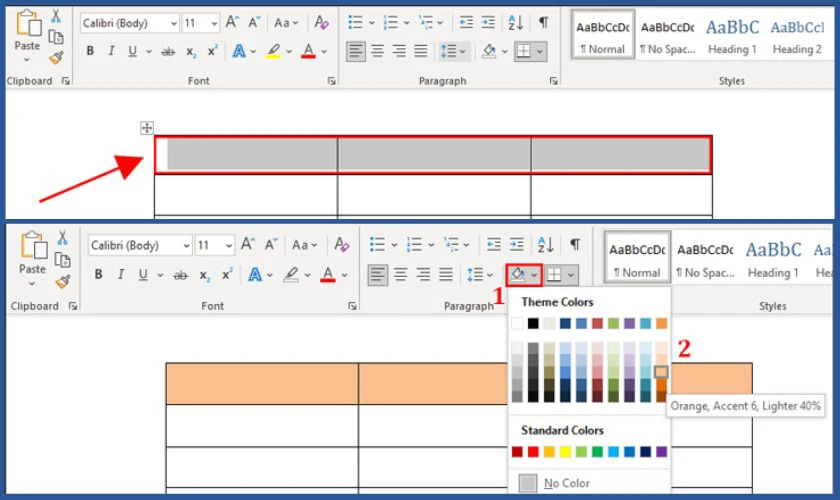
Task: Expand the Shading color dropdown arrow outlined in red
Action: point(535,275)
